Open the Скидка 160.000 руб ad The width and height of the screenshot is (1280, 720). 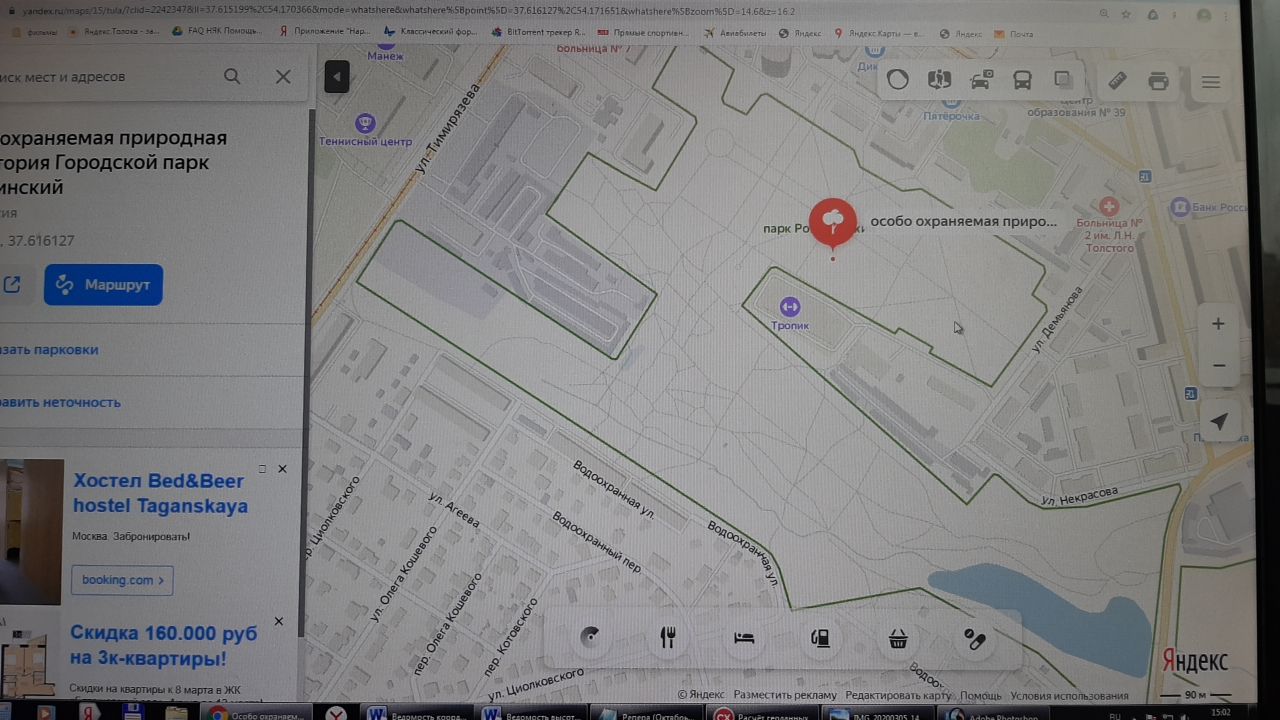coord(163,646)
